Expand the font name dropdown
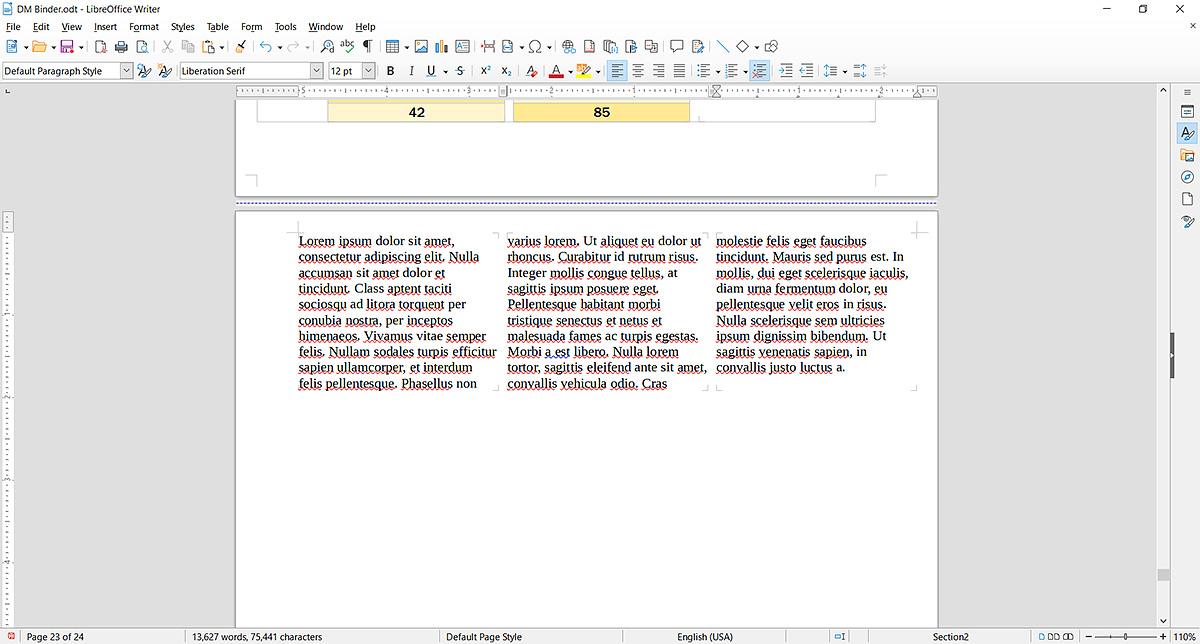Screen dimensions: 1200x644 pyautogui.click(x=317, y=71)
